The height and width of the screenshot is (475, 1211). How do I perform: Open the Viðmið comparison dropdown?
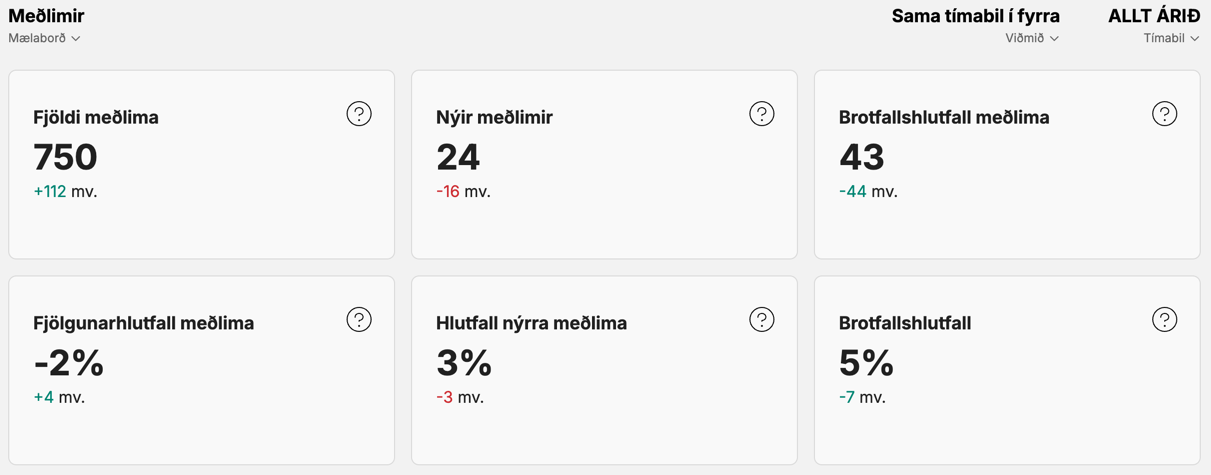tap(1032, 38)
